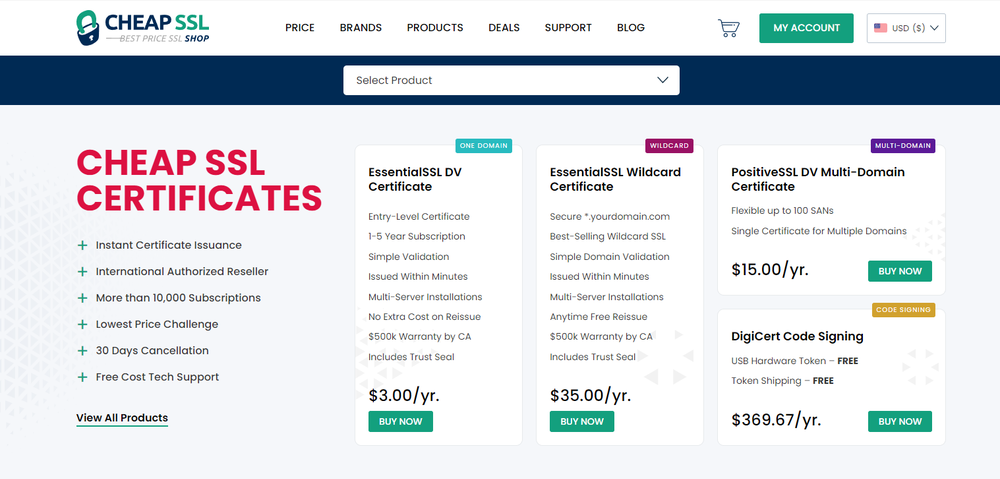The image size is (1000, 479).
Task: Buy the EssentialSSL DV Certificate
Action: [401, 422]
